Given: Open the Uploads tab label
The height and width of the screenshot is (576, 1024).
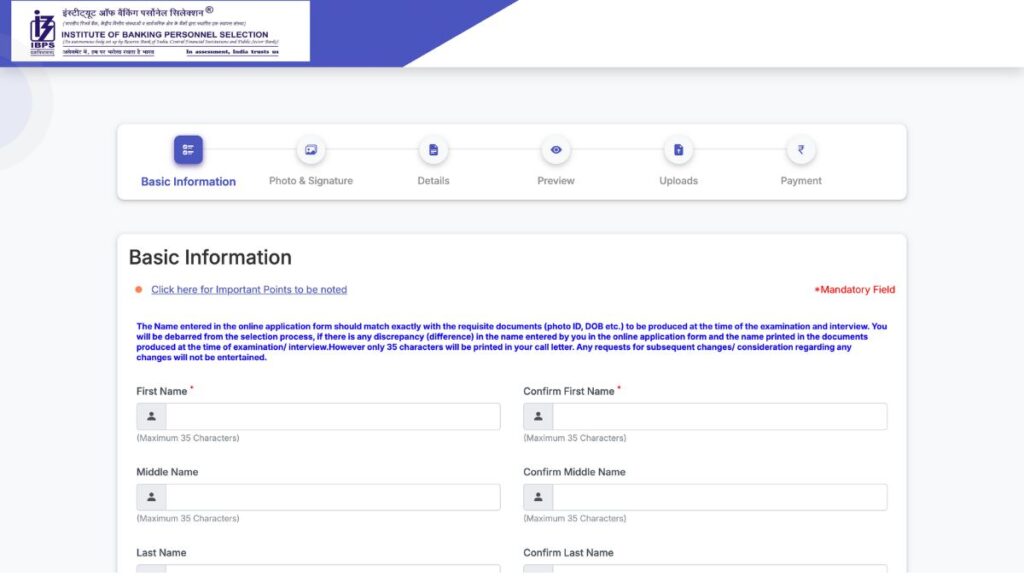Looking at the screenshot, I should tap(679, 181).
